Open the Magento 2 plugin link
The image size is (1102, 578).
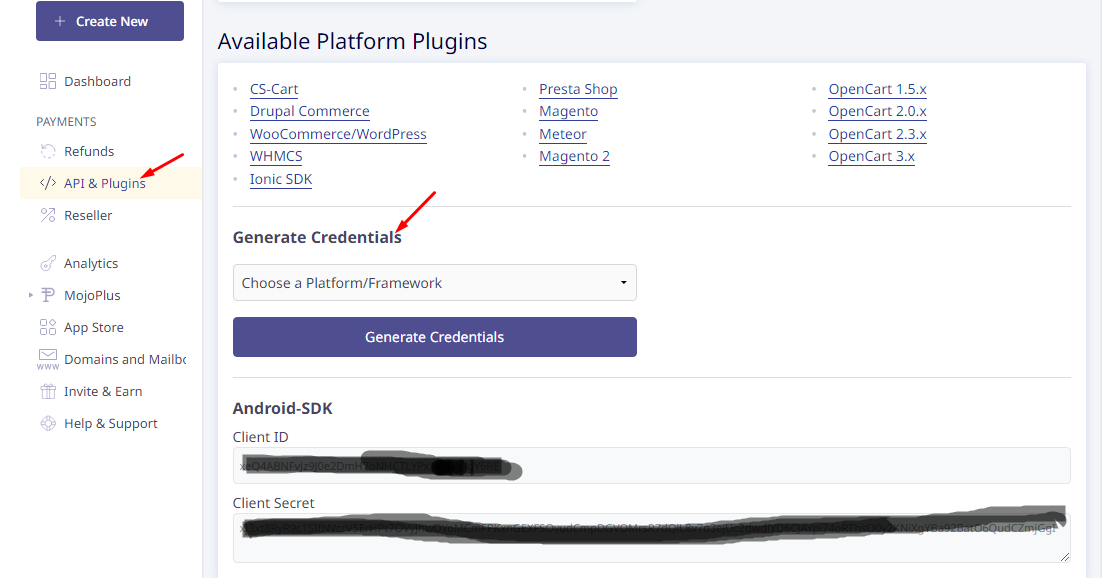tap(574, 156)
